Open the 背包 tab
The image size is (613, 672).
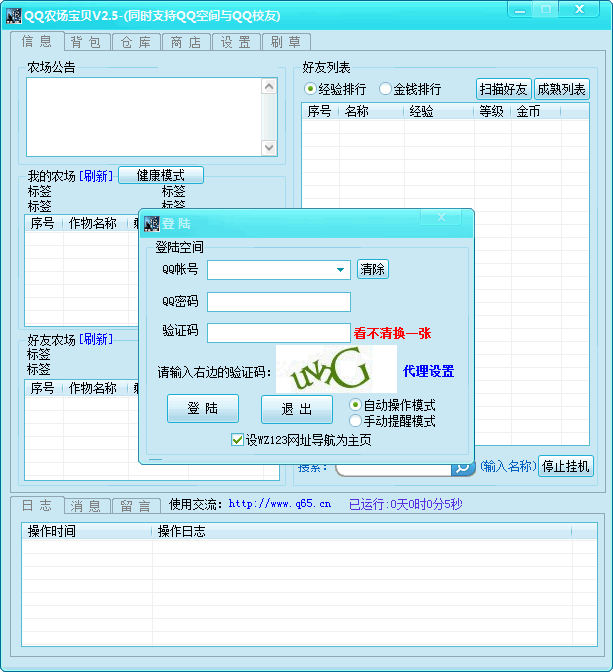click(x=86, y=42)
